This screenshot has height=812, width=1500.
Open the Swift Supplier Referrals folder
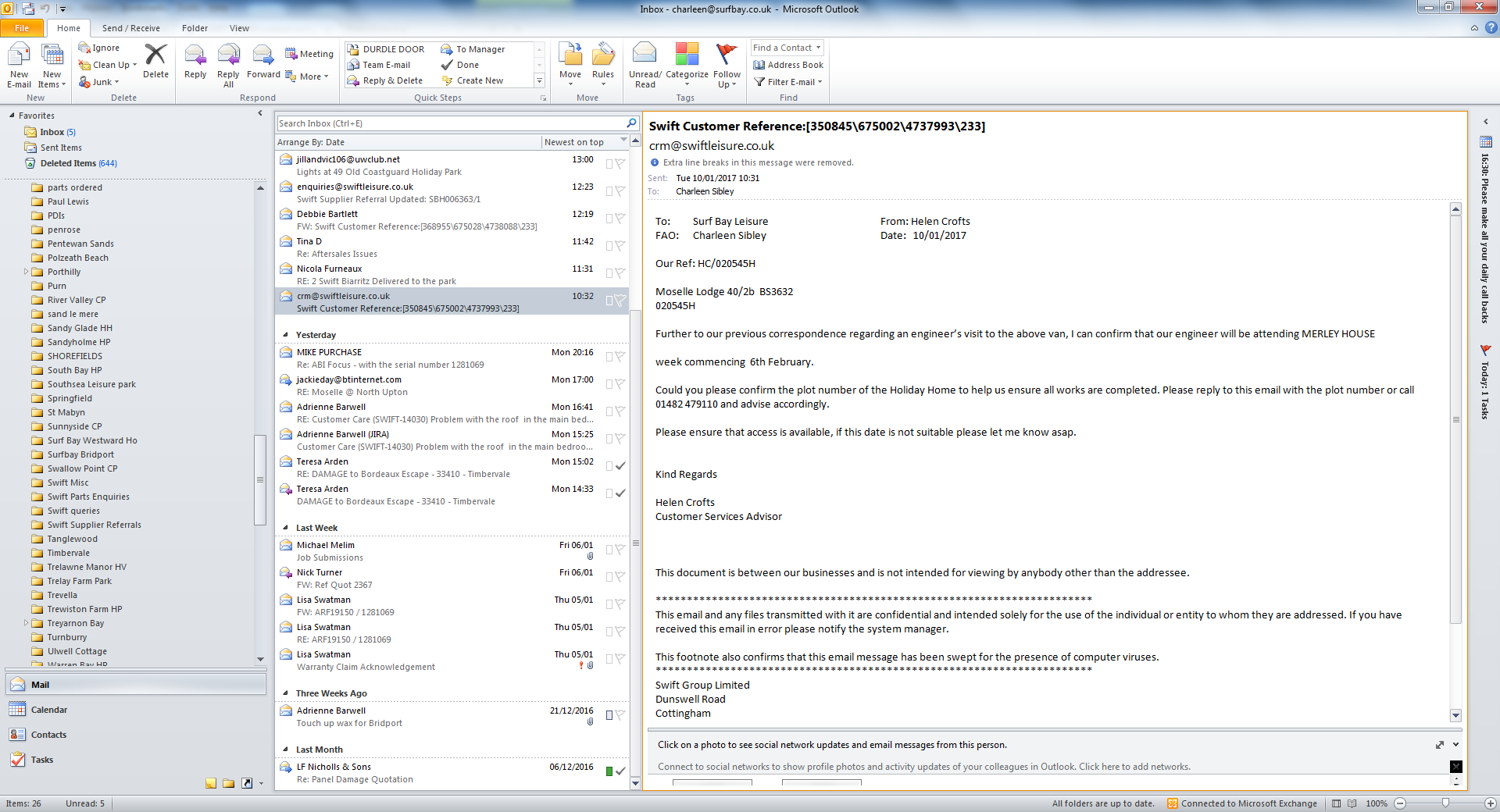pyautogui.click(x=94, y=525)
